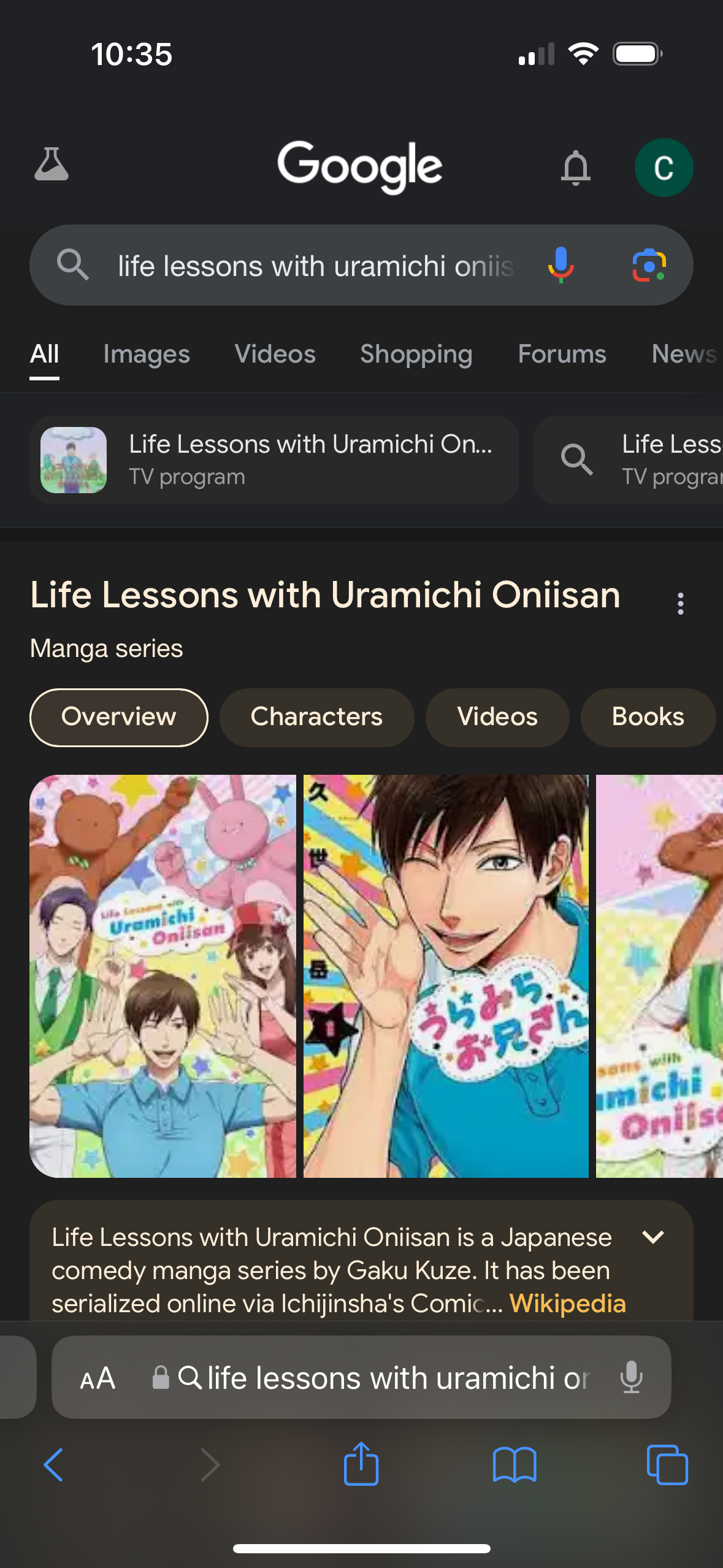The image size is (723, 1568).
Task: Show Safari open tabs icon
Action: 667,1465
